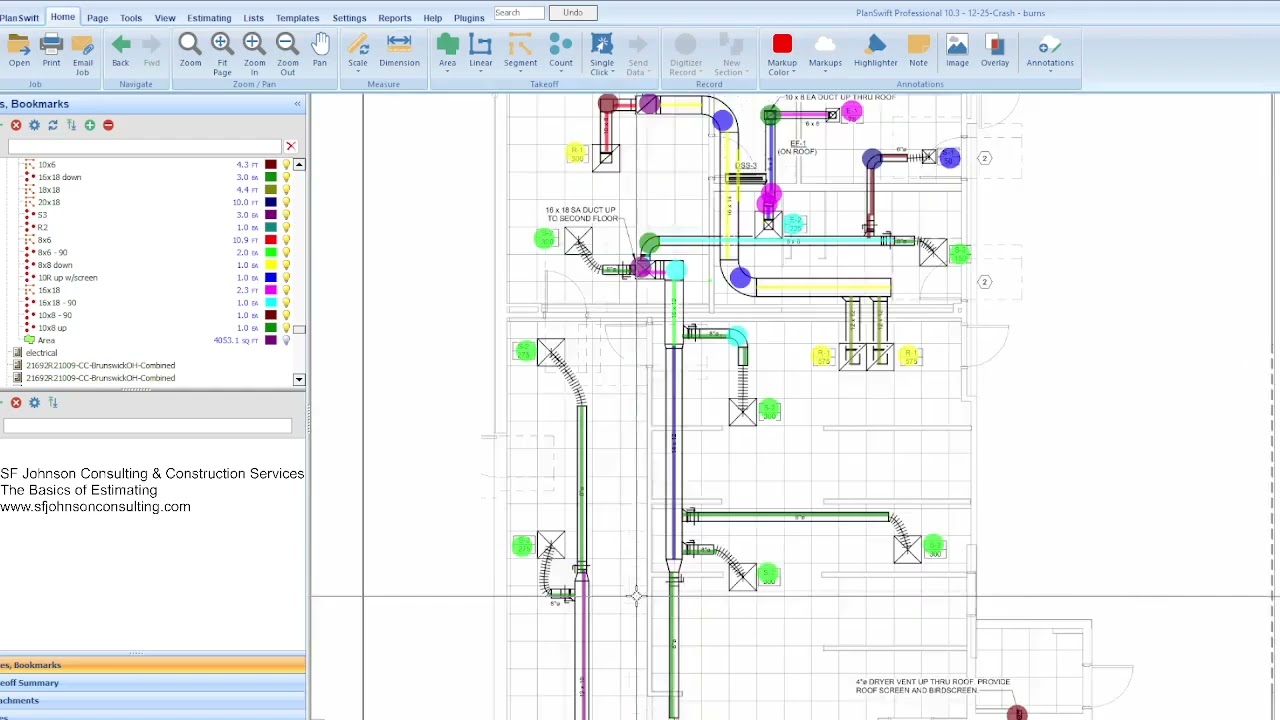This screenshot has height=720, width=1280.
Task: Toggle visibility bulb for 10R up w/screen
Action: [286, 278]
